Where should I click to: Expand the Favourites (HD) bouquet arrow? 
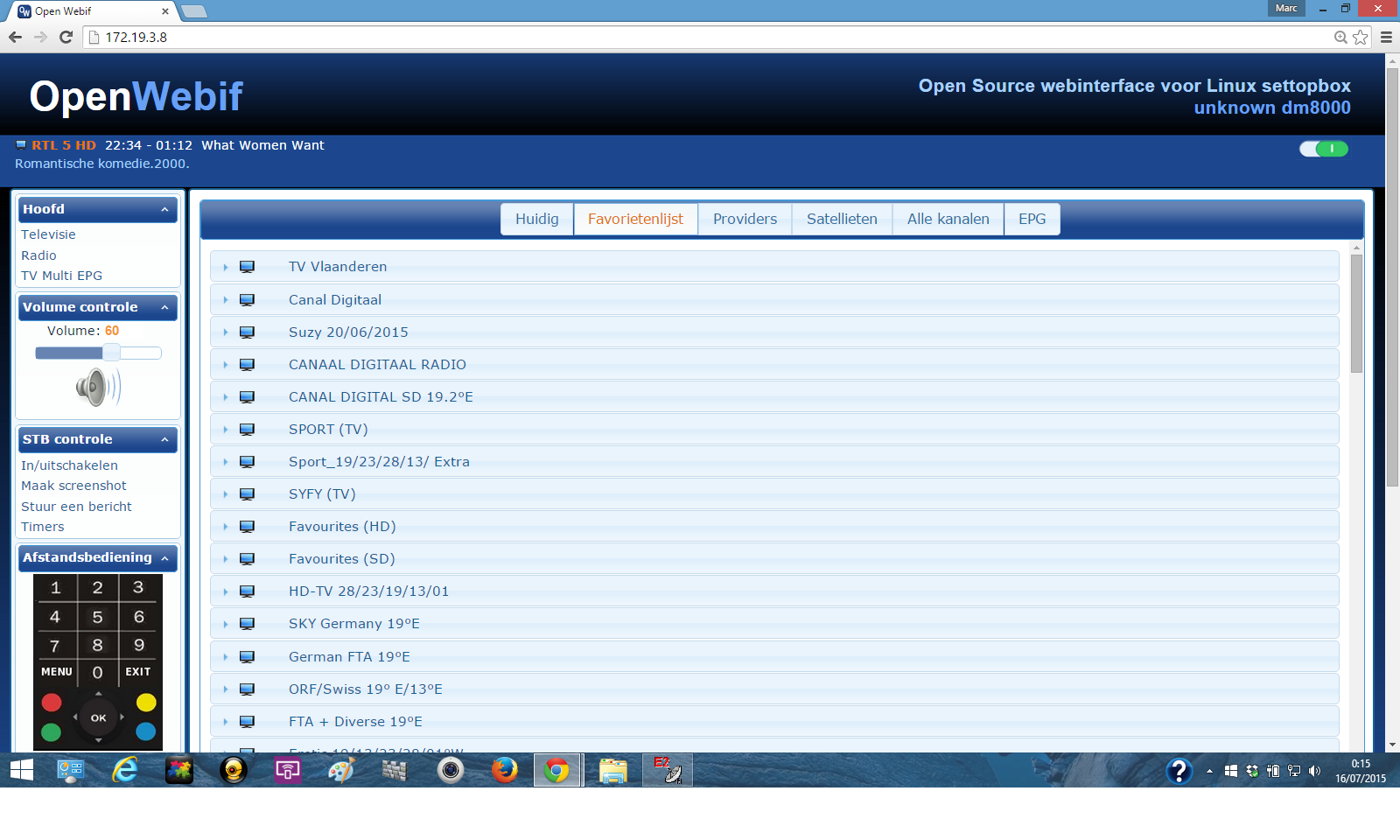225,527
